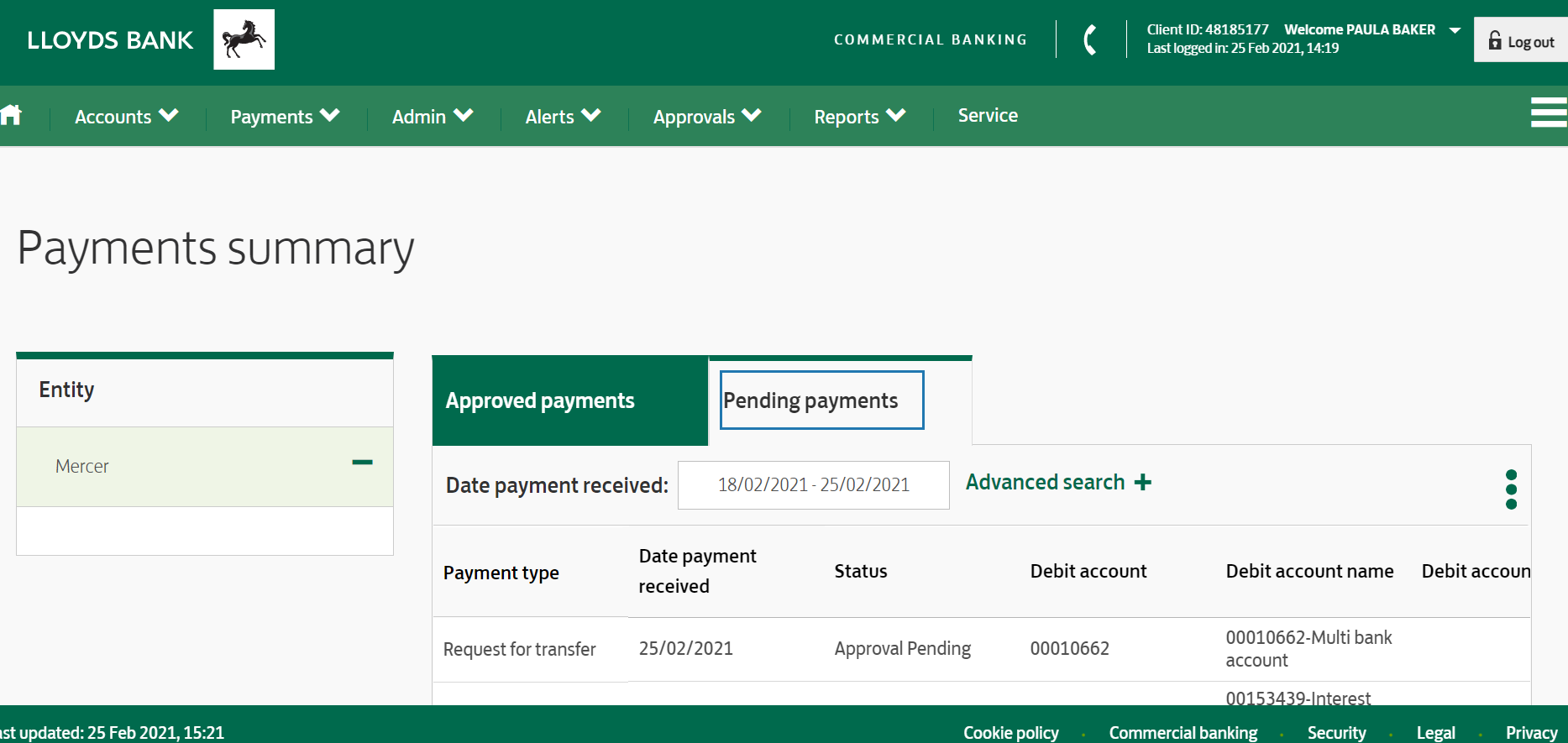
Task: Click the Status column header
Action: 861,571
